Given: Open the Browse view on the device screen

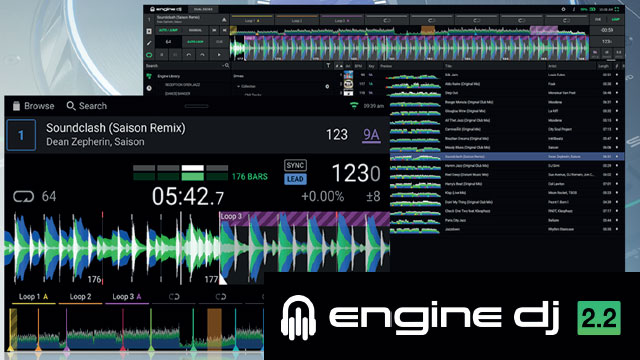Looking at the screenshot, I should coord(33,106).
